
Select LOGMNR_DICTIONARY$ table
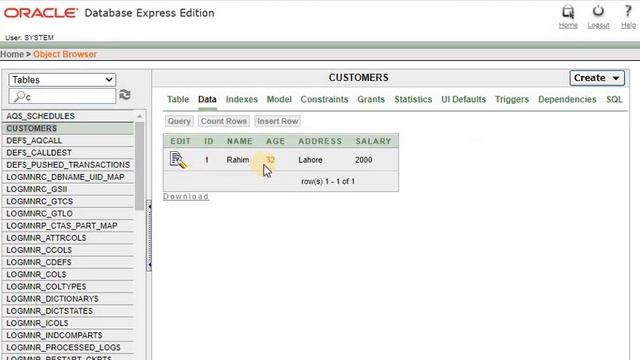tap(68, 299)
